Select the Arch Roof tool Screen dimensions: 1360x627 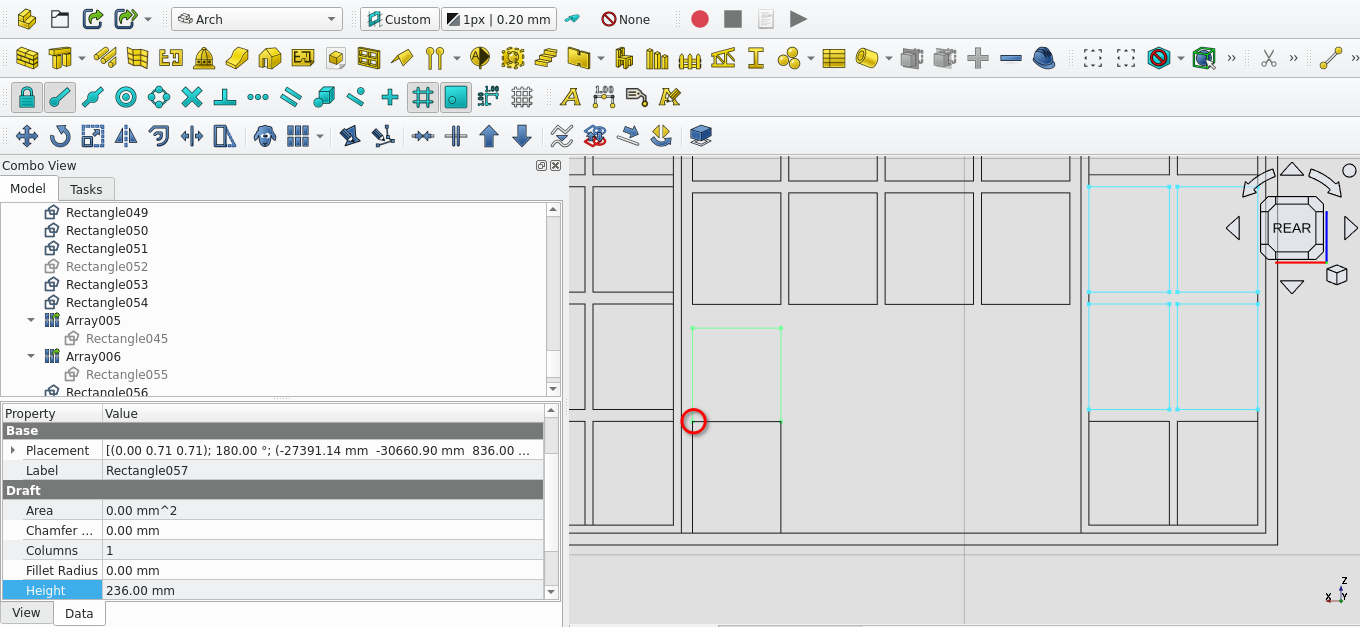coord(401,58)
